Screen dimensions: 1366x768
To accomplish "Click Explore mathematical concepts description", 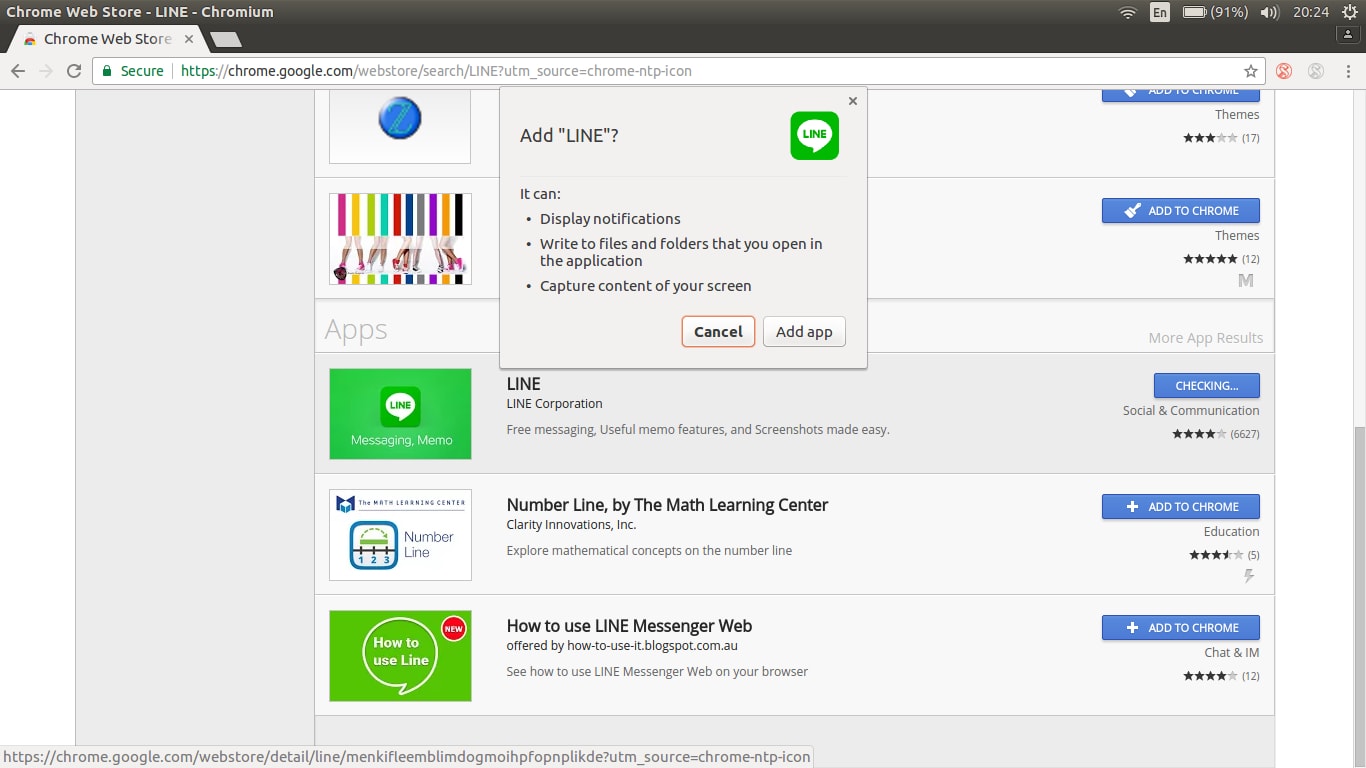I will pyautogui.click(x=649, y=551).
